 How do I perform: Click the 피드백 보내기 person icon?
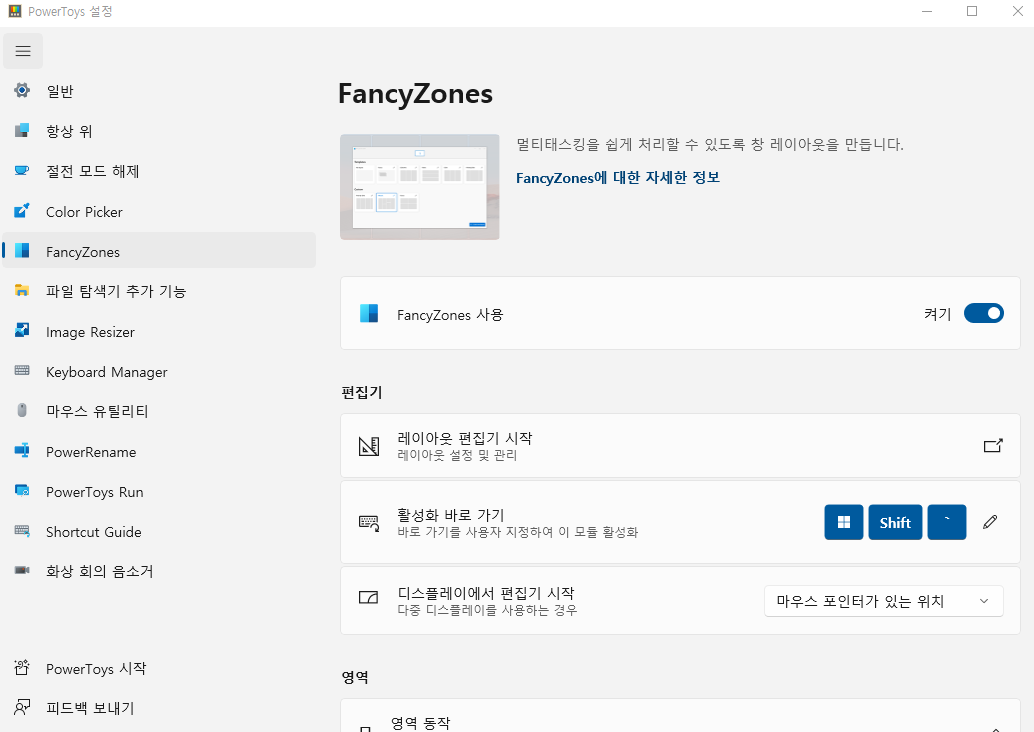[x=22, y=707]
